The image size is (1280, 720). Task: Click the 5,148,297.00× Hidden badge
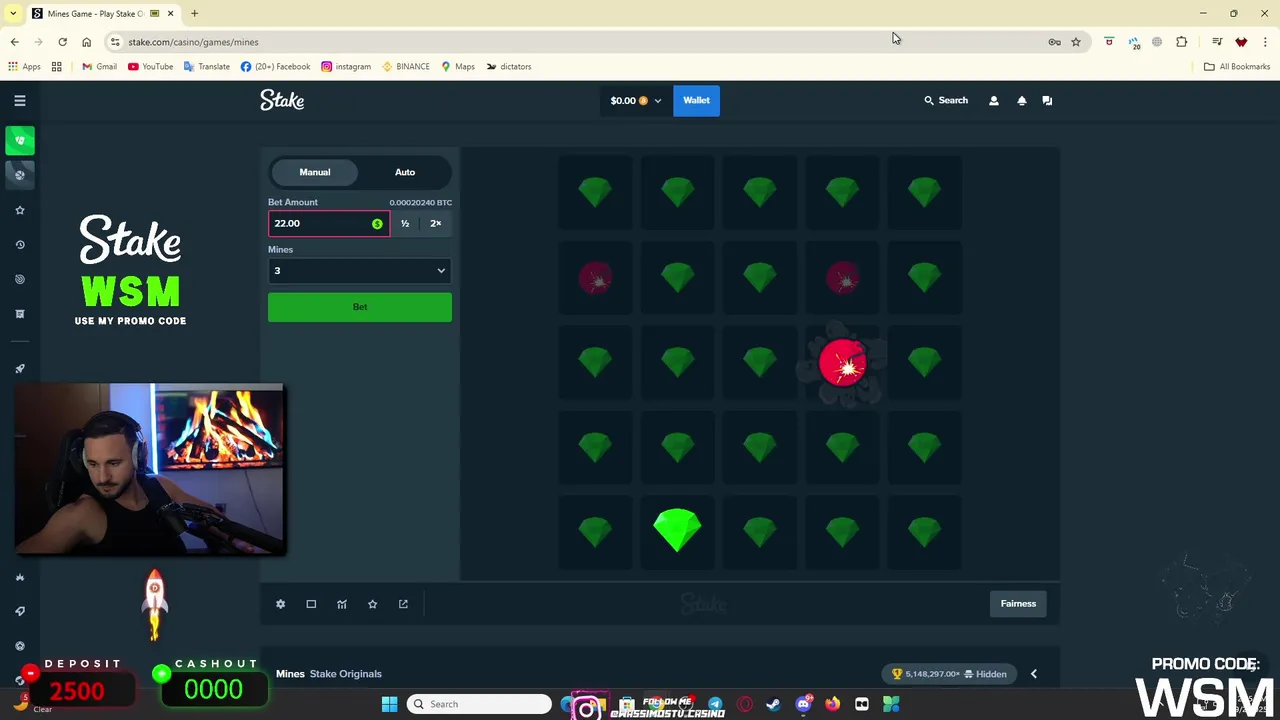(949, 674)
